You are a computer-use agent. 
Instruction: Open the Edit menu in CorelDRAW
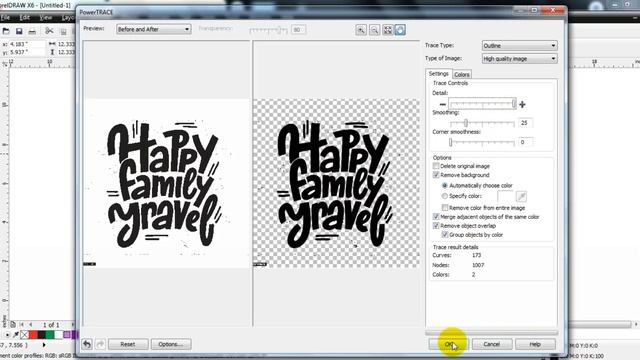point(24,18)
